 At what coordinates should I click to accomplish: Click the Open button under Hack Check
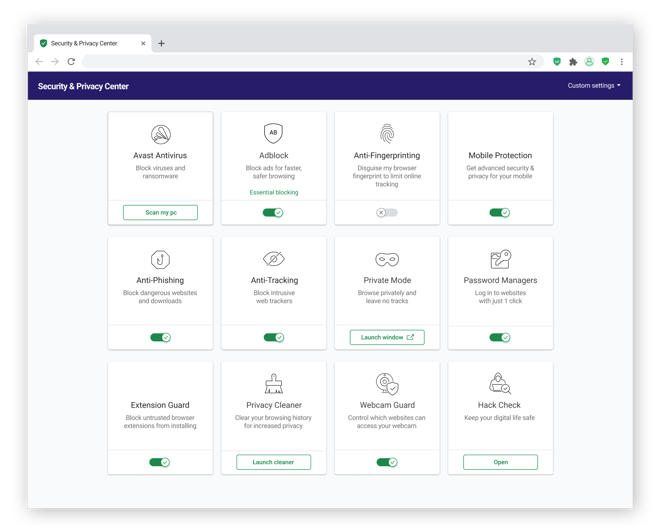coord(500,462)
